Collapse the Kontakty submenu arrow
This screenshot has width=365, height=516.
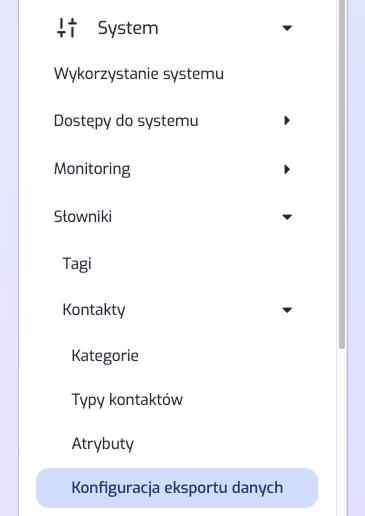[287, 310]
